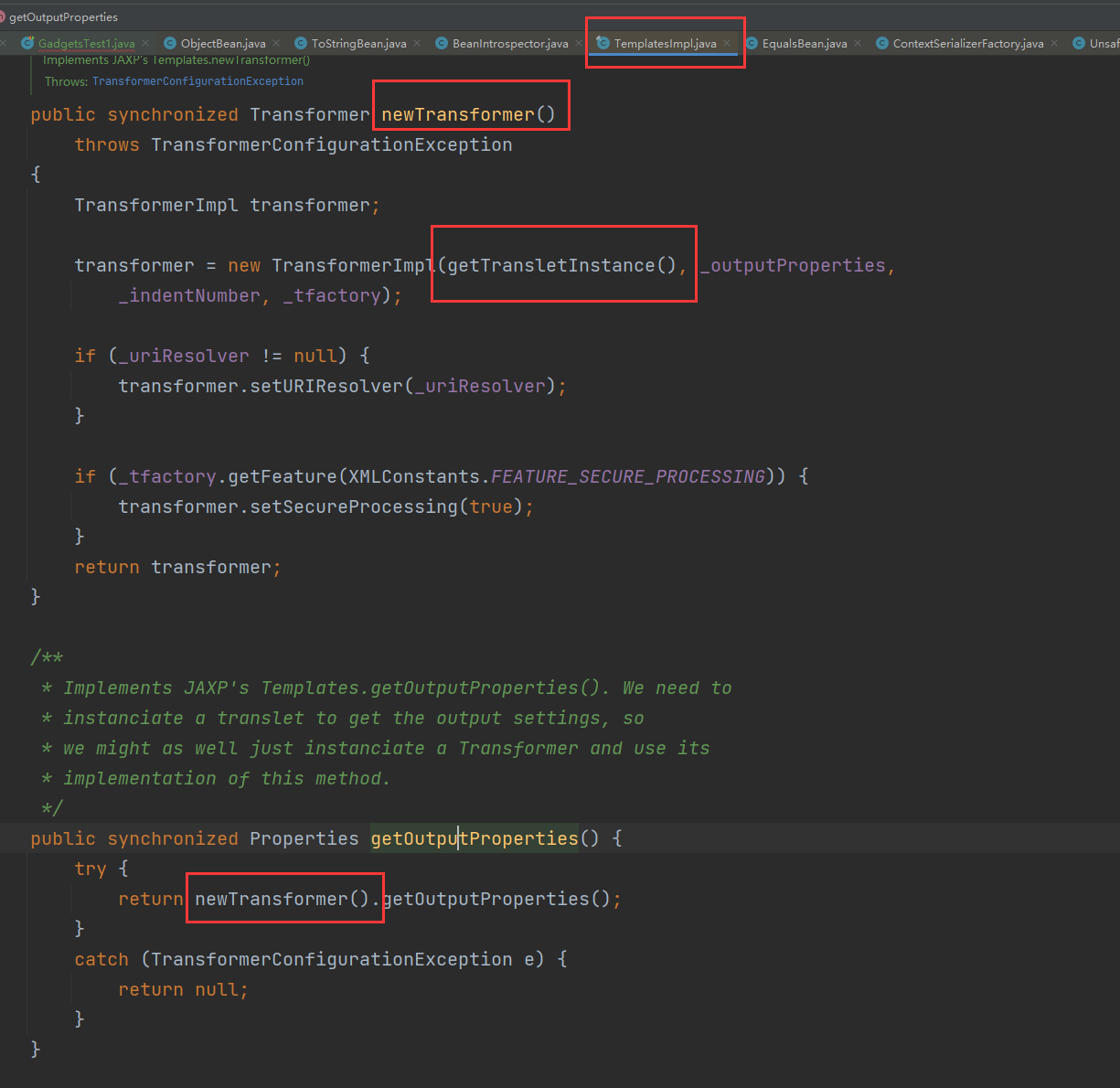
Task: Close the EqualsBean.java editor tab
Action: [x=858, y=43]
